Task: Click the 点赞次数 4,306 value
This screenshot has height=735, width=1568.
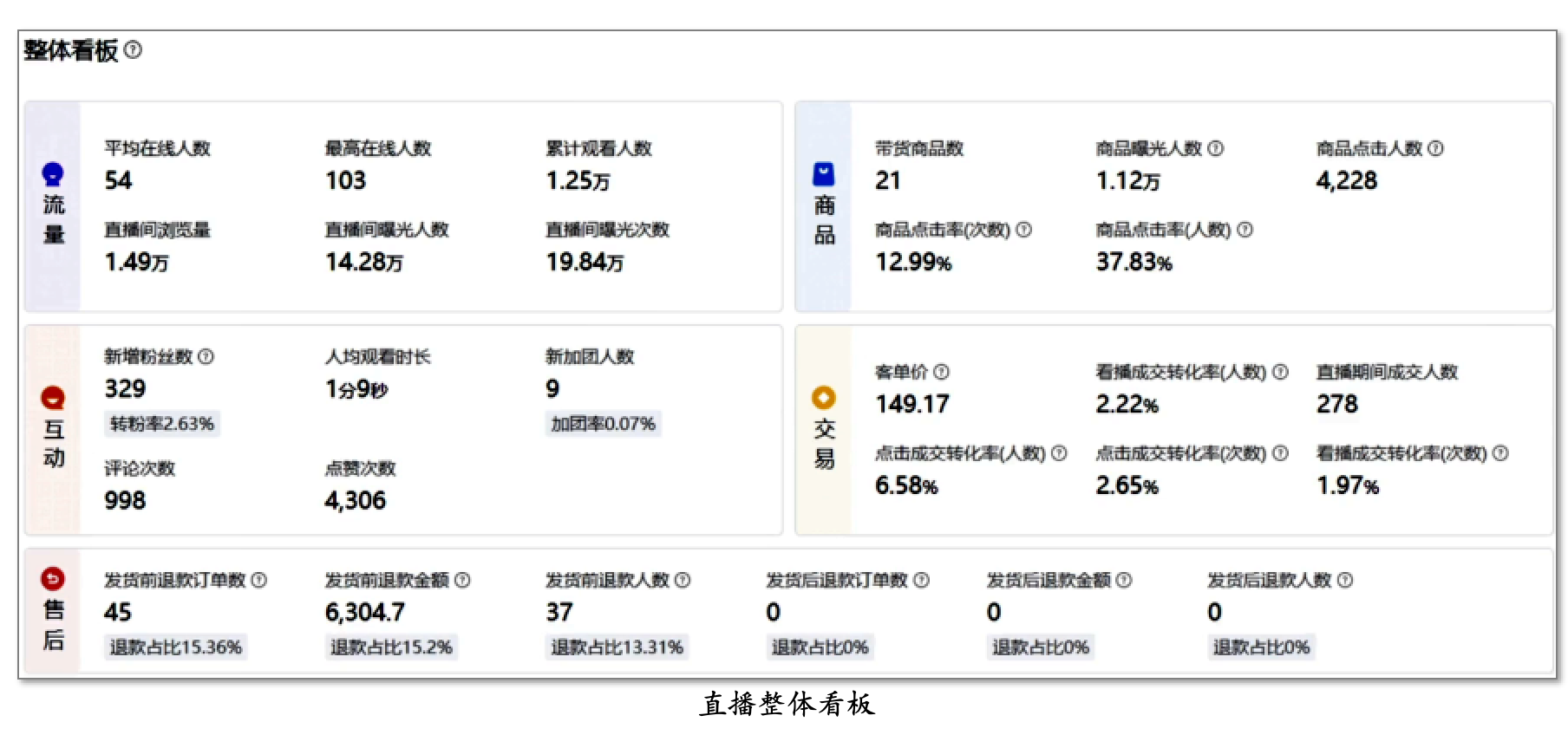Action: tap(356, 500)
